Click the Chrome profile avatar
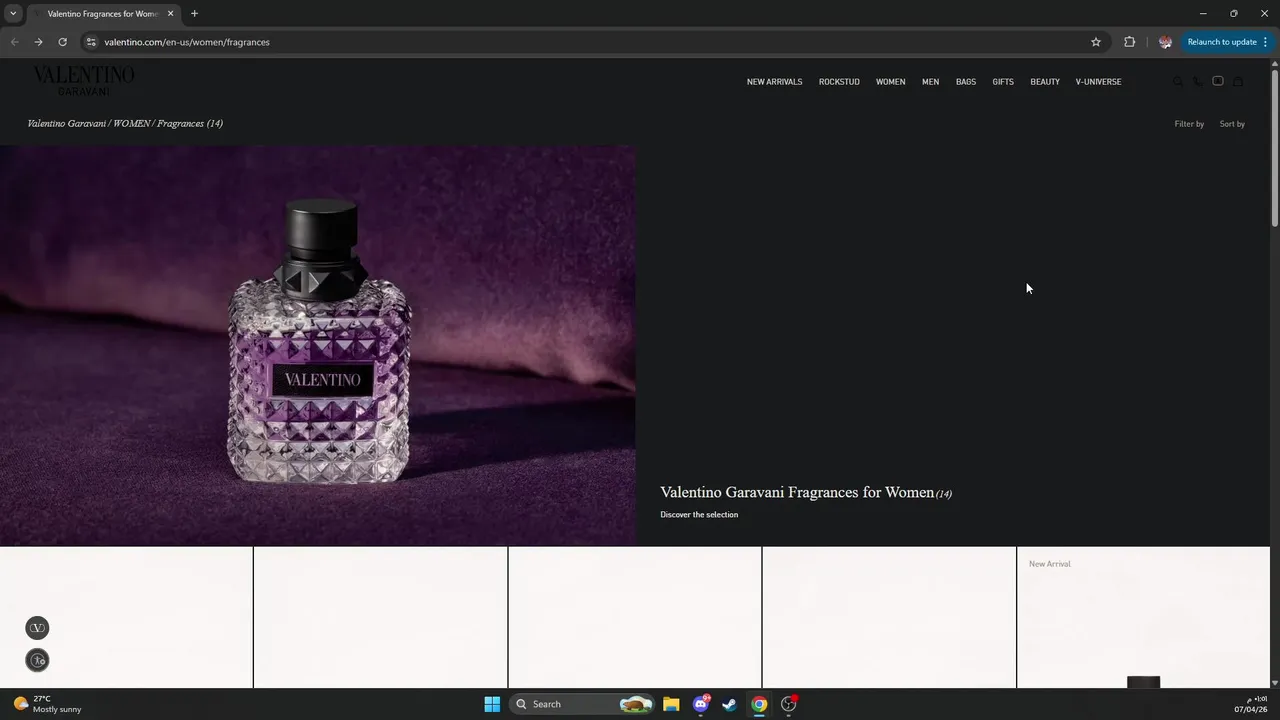 point(1165,42)
